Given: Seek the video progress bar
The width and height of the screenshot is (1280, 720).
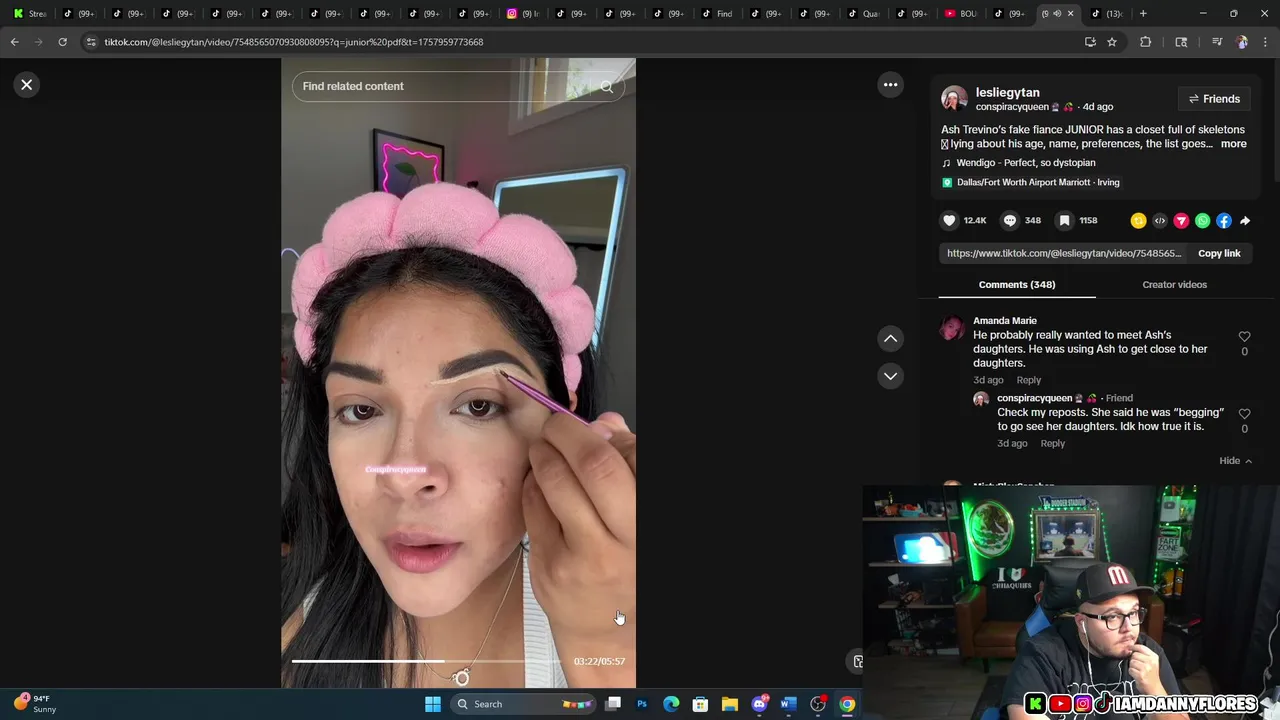Looking at the screenshot, I should (426, 661).
